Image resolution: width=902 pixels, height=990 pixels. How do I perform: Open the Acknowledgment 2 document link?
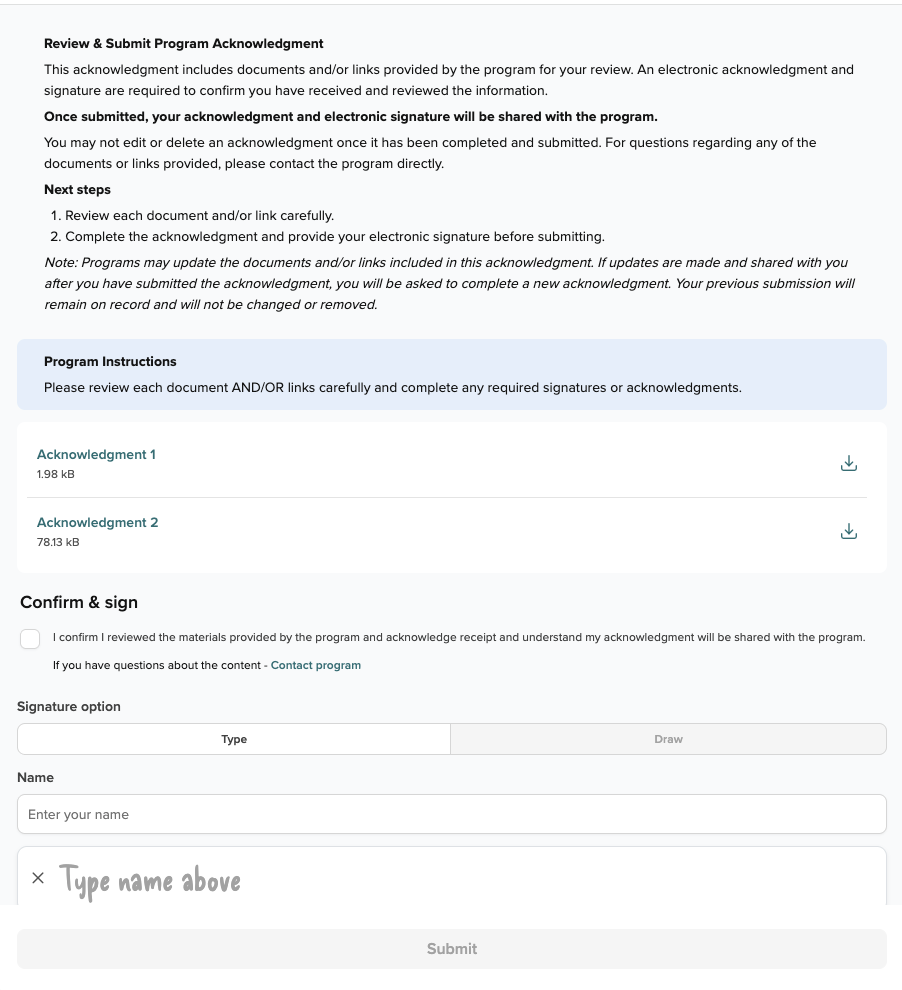pos(97,523)
